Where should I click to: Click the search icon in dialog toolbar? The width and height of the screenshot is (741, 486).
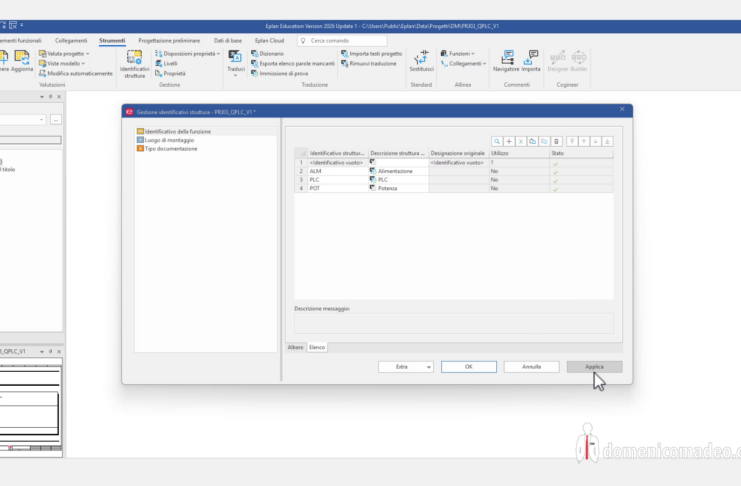497,142
